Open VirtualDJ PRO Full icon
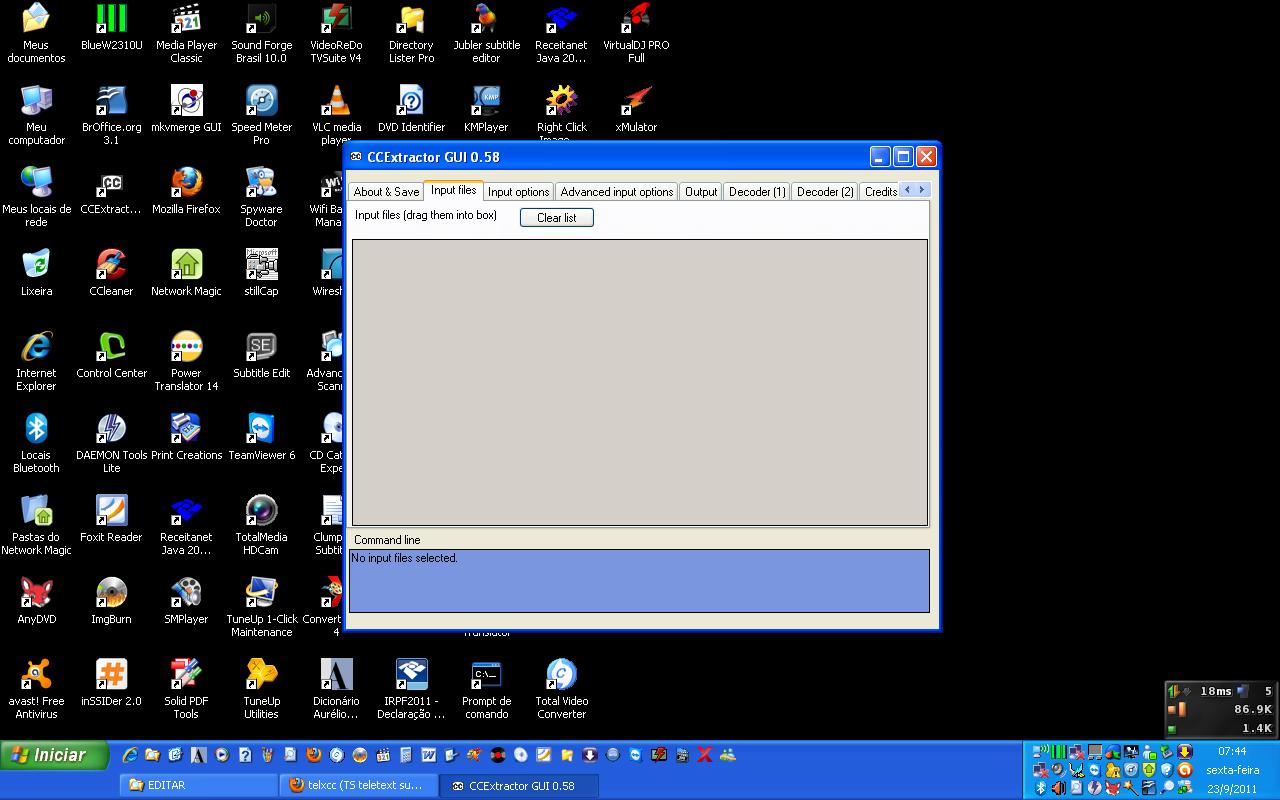 click(x=636, y=33)
